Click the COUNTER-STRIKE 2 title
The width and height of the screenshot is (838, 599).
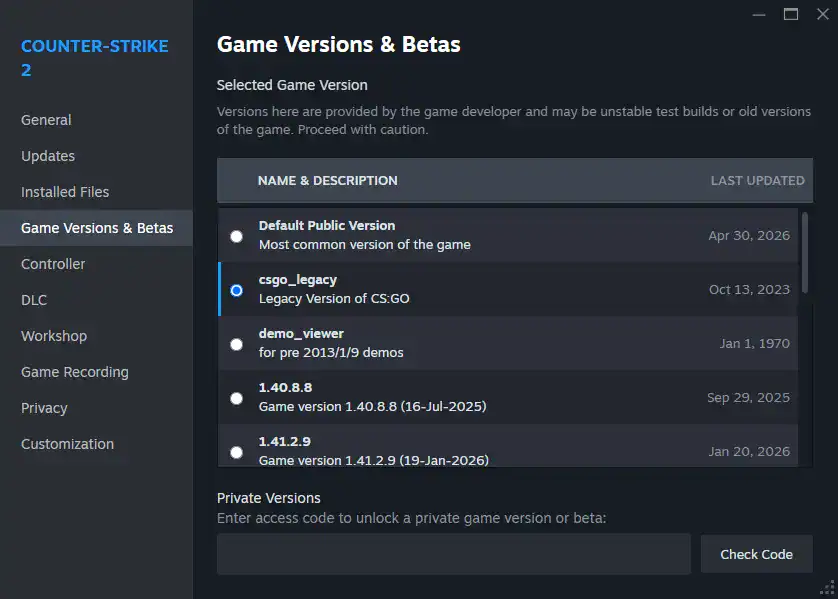click(95, 58)
